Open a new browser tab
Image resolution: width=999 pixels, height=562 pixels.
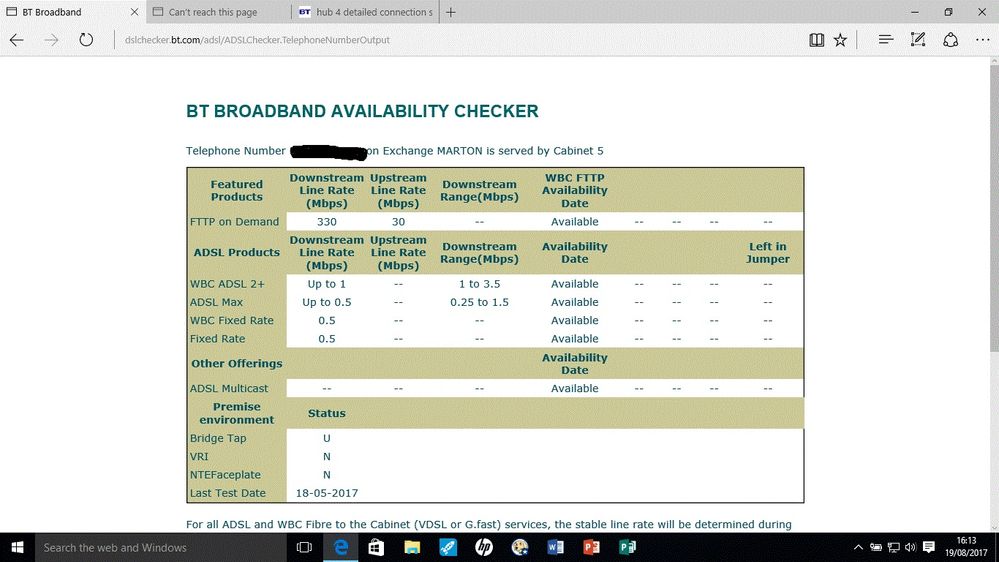pyautogui.click(x=450, y=12)
